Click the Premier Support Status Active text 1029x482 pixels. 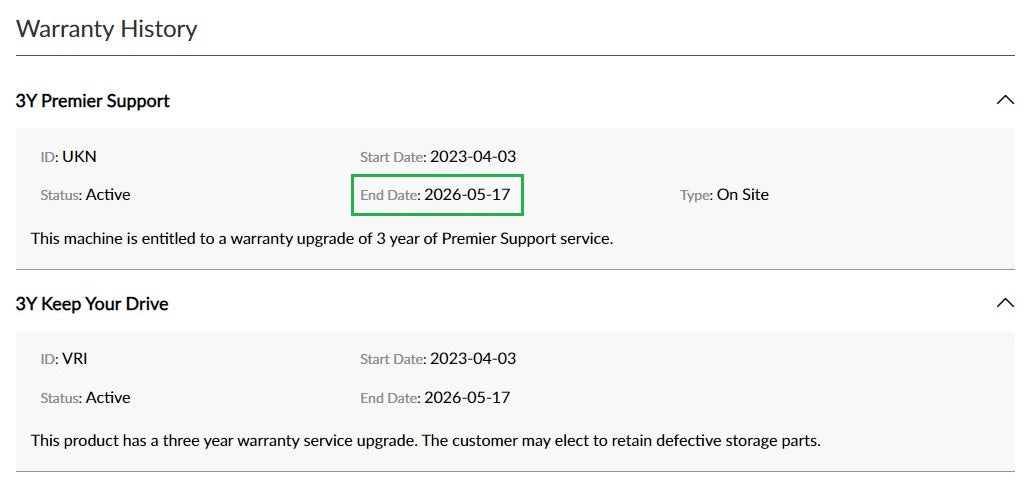[x=107, y=195]
